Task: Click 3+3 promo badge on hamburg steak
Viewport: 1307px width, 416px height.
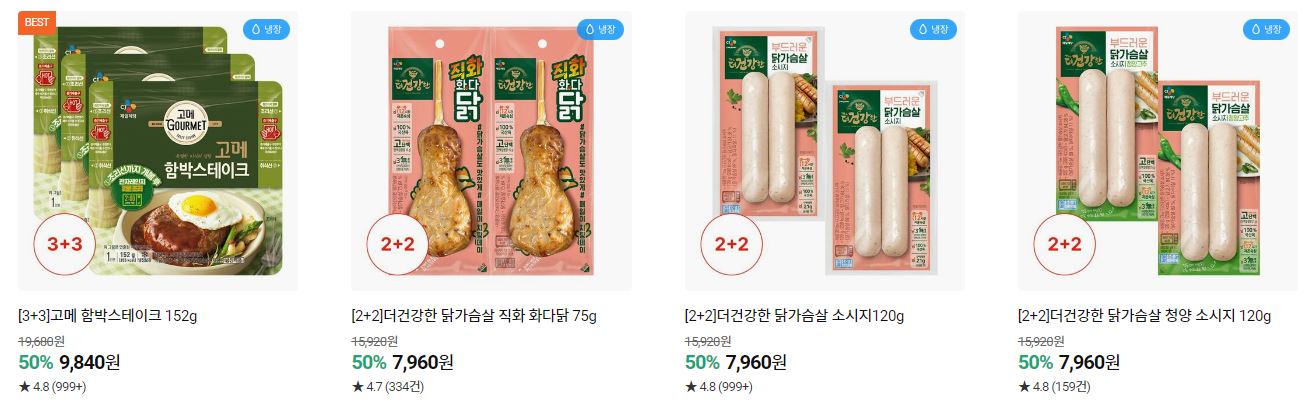Action: pyautogui.click(x=65, y=245)
